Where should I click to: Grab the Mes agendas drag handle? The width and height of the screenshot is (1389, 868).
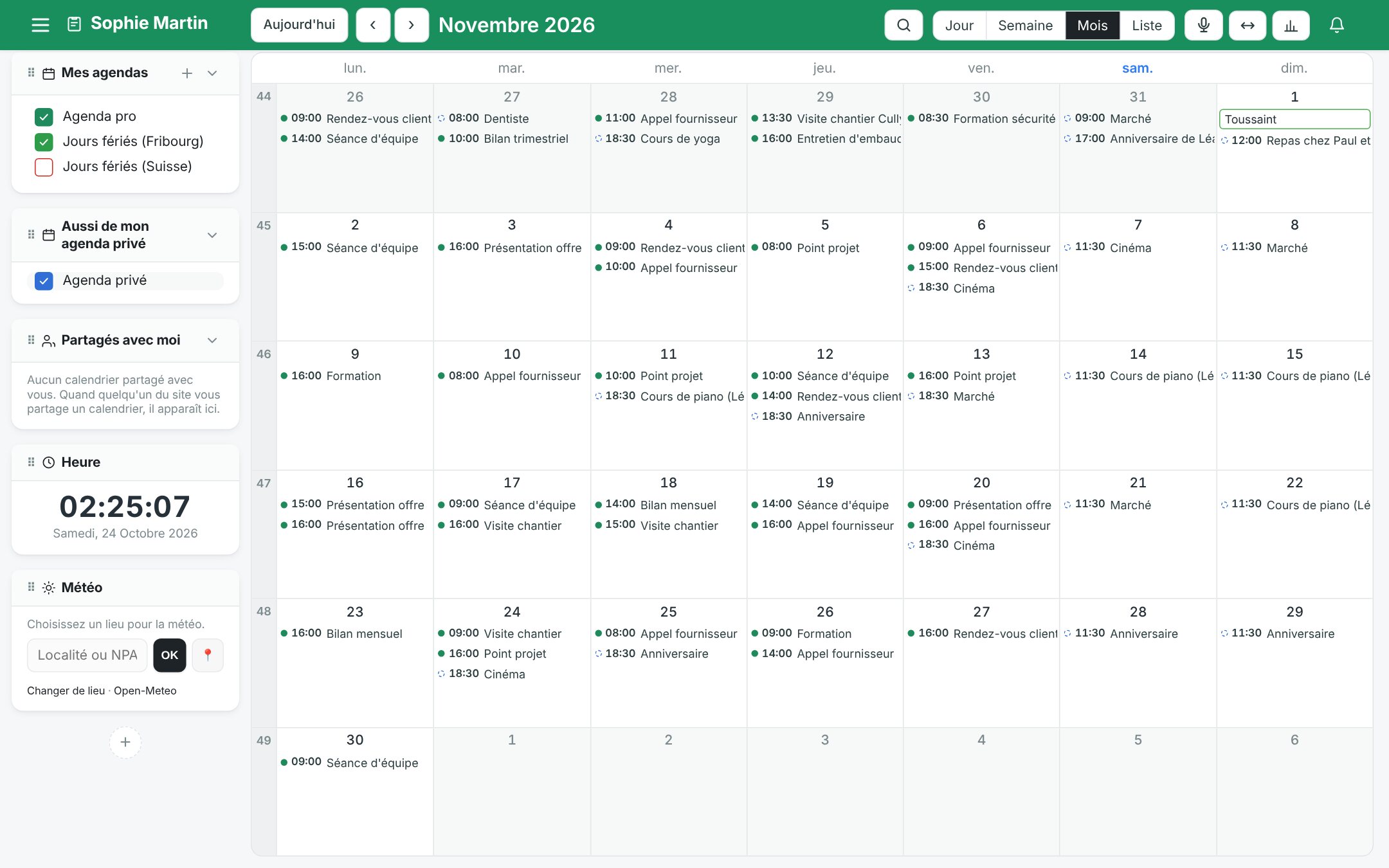coord(31,73)
